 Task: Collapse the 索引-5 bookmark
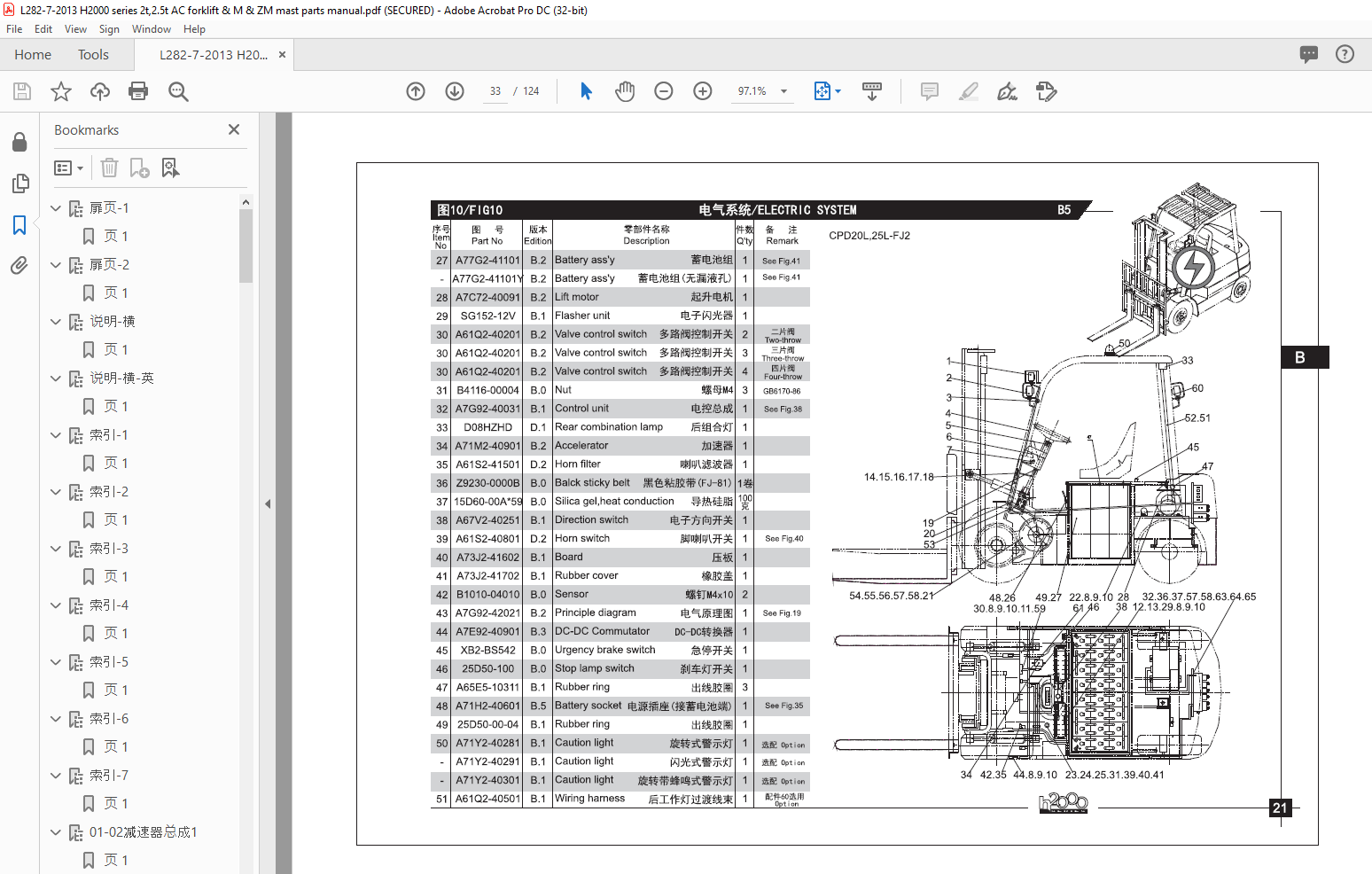56,662
